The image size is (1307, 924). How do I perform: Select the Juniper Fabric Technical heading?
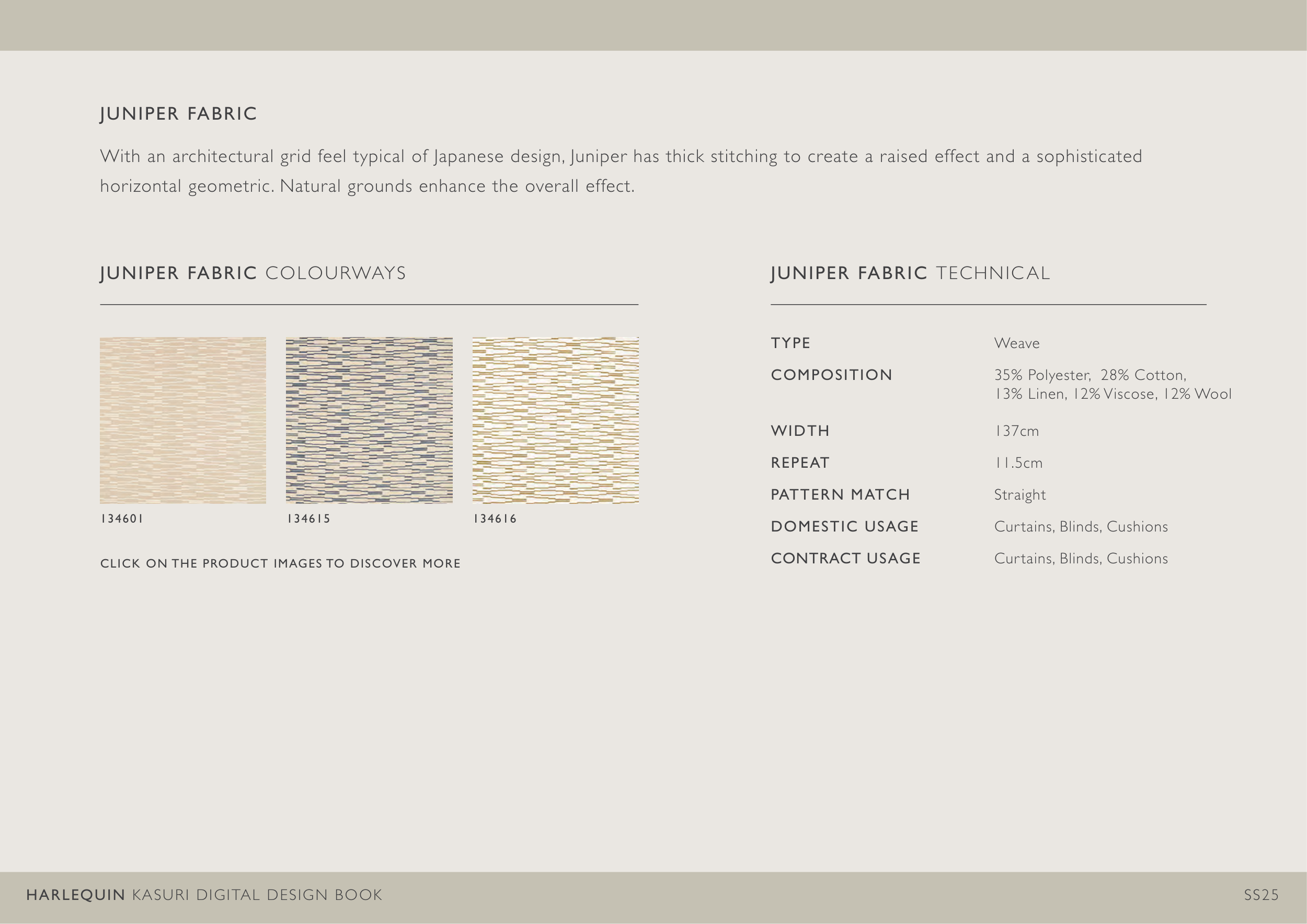tap(910, 273)
